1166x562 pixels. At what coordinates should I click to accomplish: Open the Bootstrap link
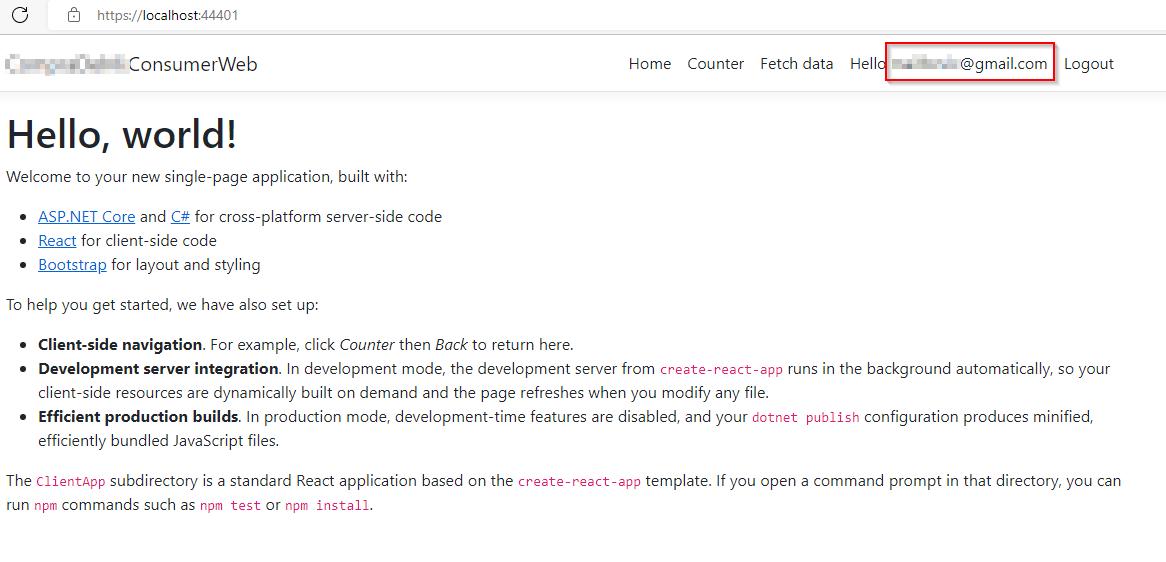[72, 265]
